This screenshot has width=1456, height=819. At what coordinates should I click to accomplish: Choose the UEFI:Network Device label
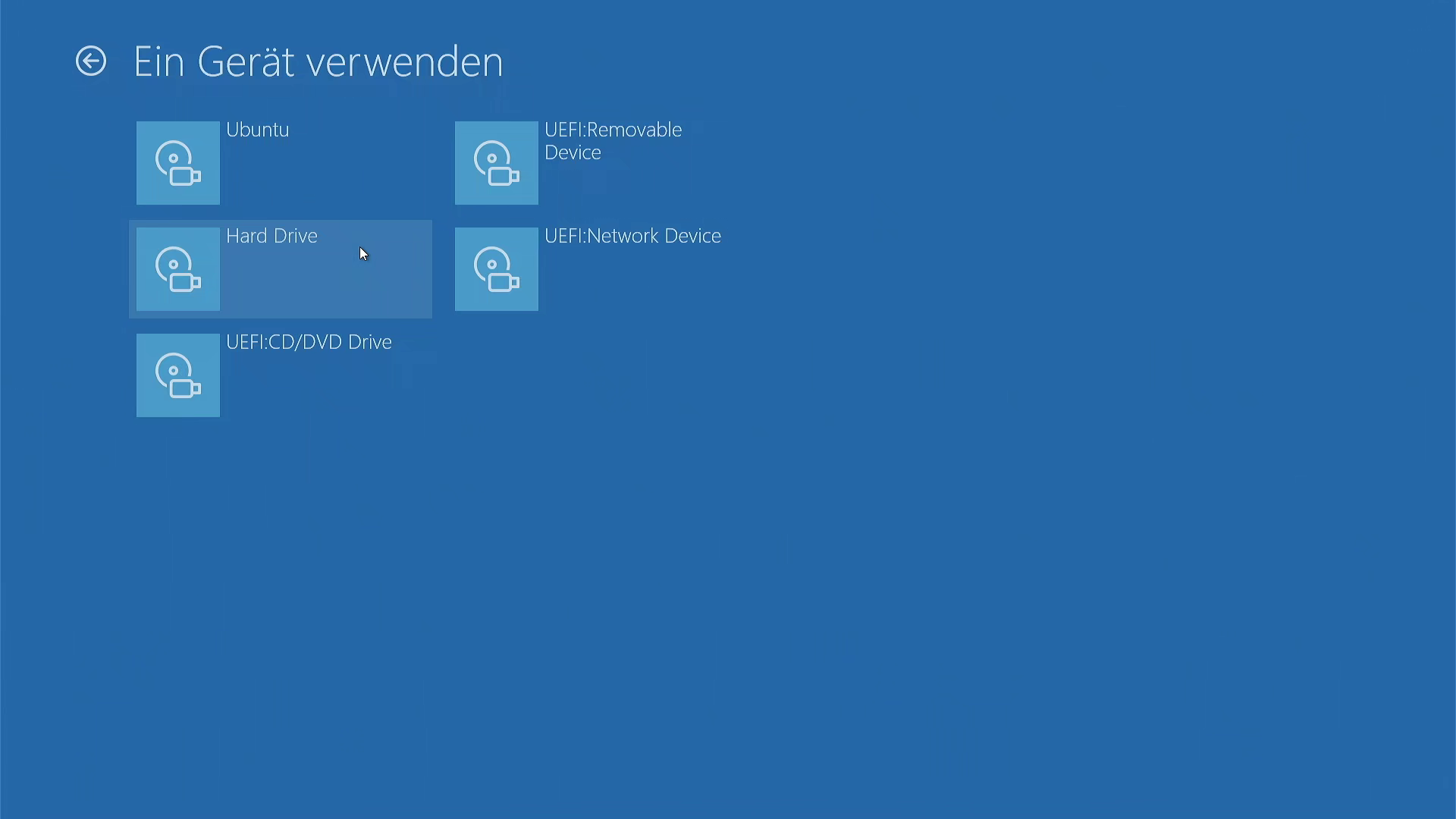coord(632,236)
